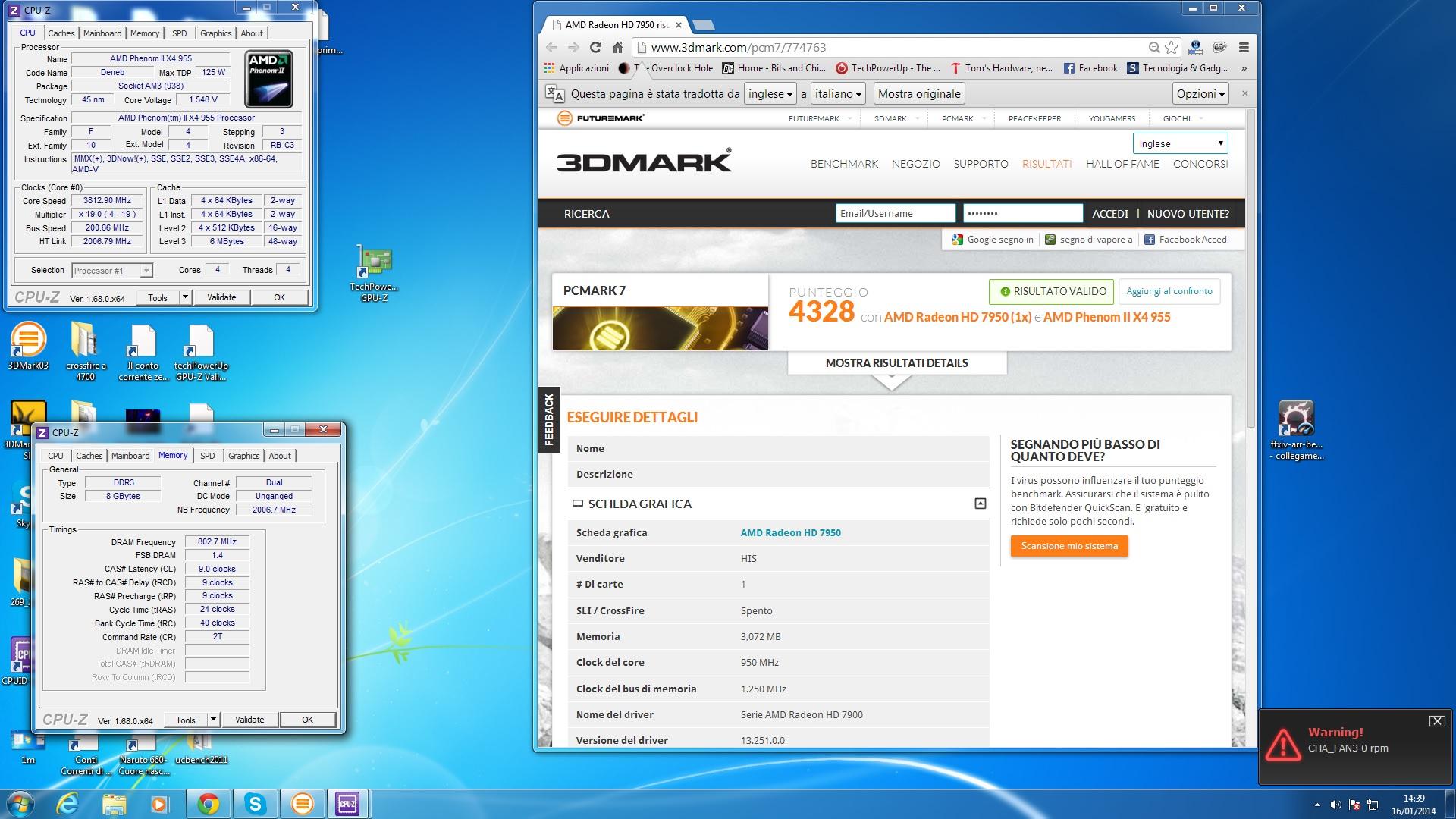Open Tools dropdown arrow in top CPU-Z
The width and height of the screenshot is (1456, 819).
tap(185, 297)
